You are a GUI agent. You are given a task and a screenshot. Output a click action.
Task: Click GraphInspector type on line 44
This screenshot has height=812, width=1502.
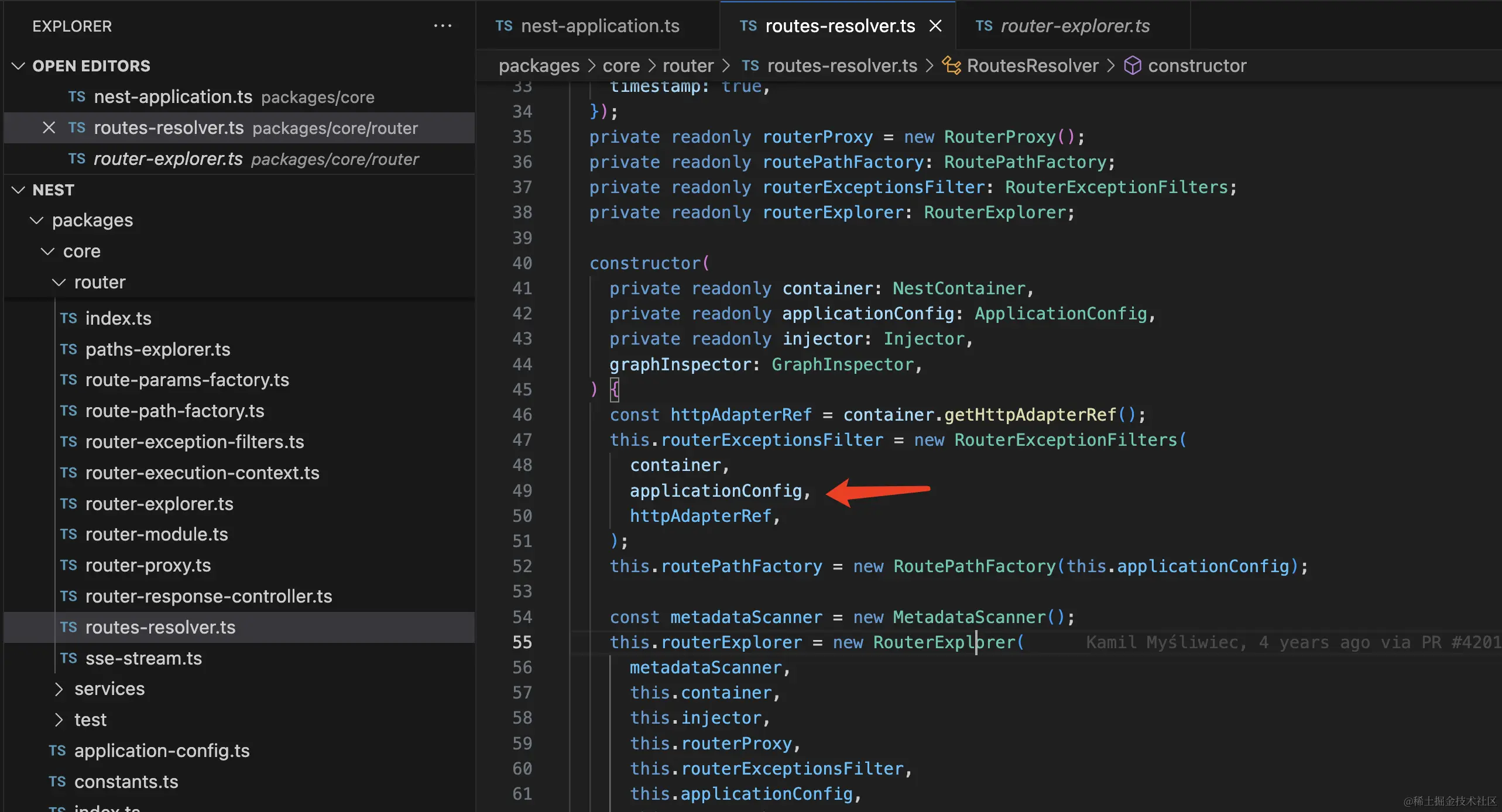pyautogui.click(x=842, y=364)
